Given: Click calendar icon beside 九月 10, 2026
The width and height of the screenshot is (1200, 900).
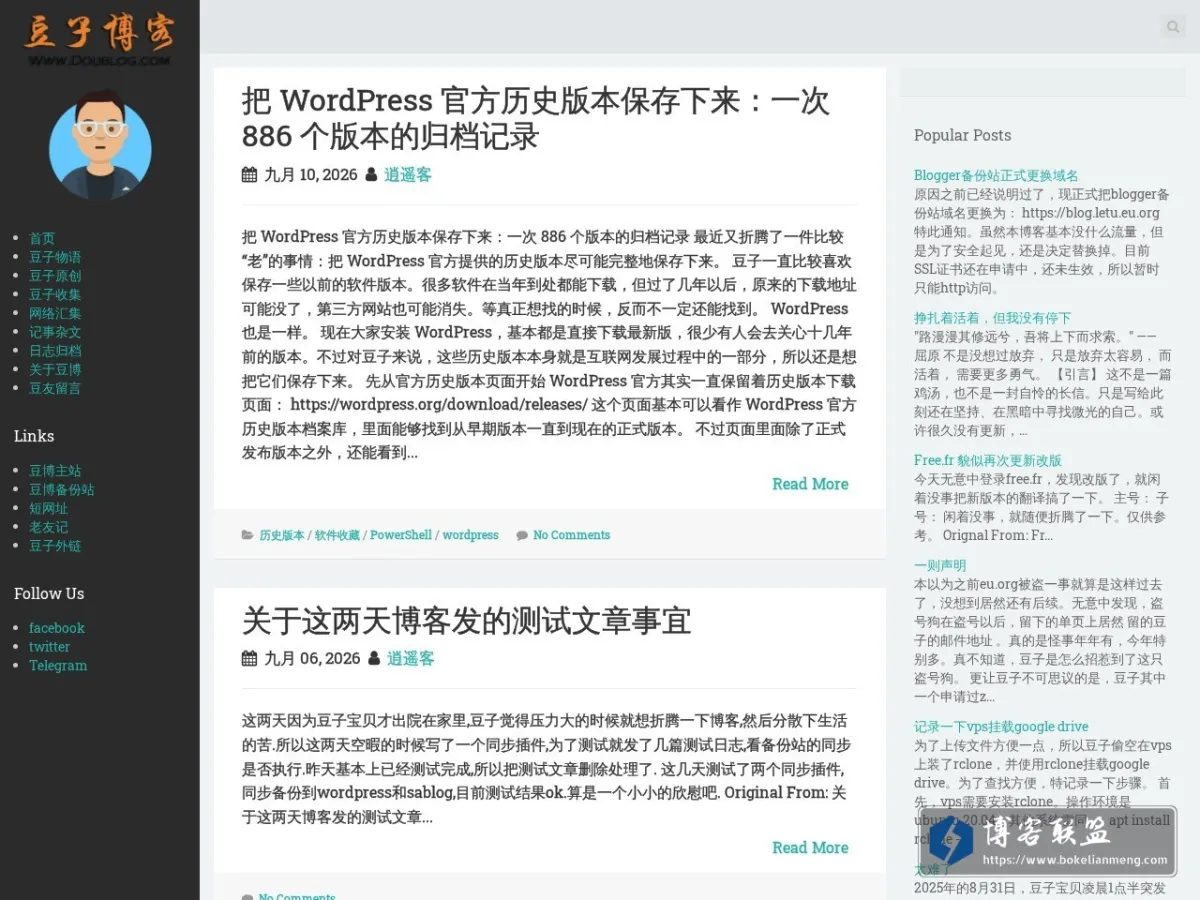Looking at the screenshot, I should pos(249,175).
